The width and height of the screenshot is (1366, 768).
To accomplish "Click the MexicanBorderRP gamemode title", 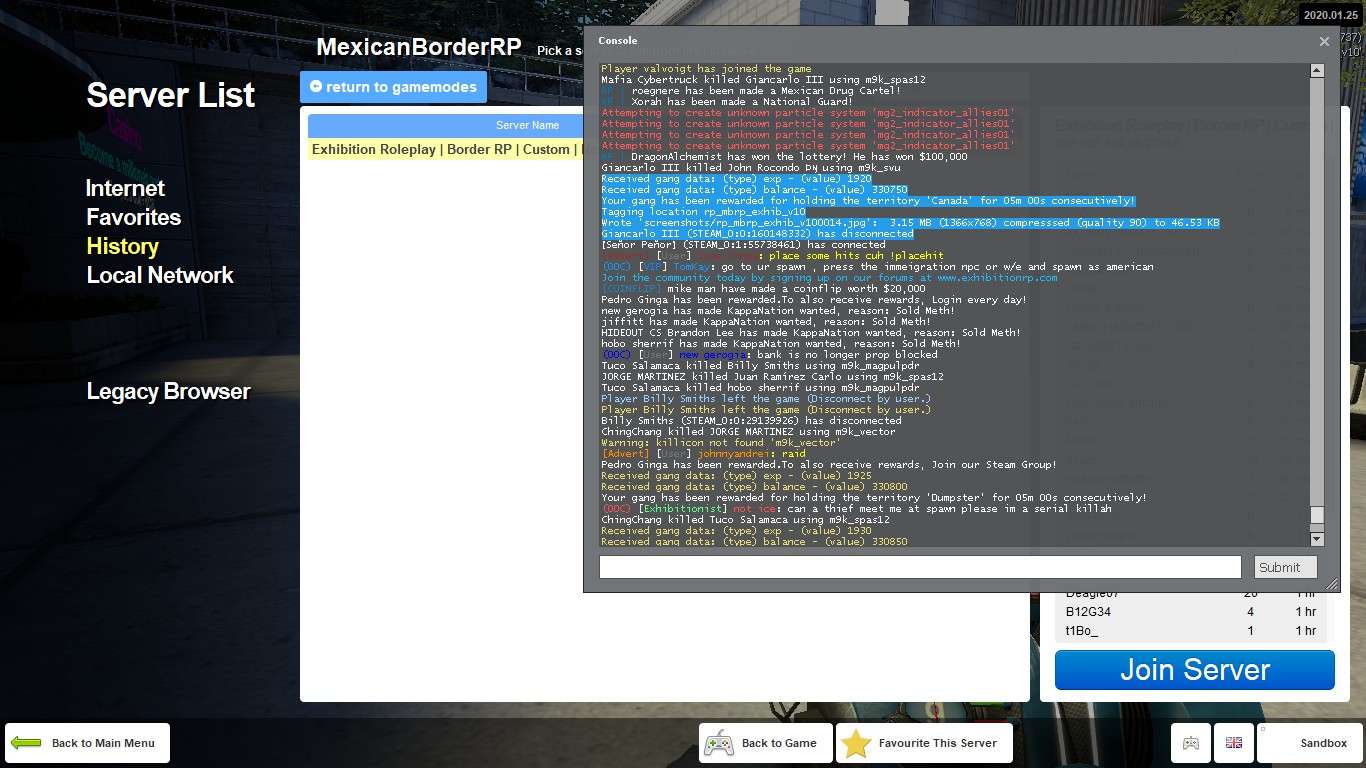I will point(419,47).
